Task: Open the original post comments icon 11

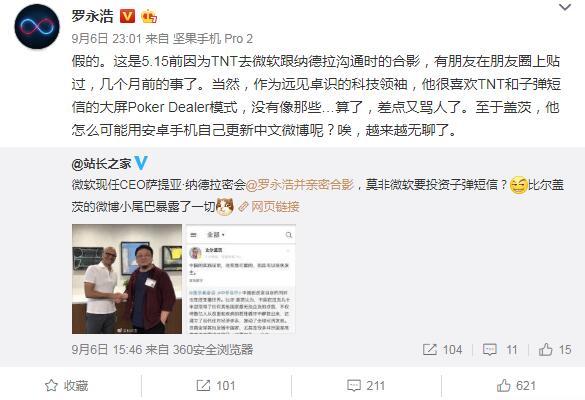Action: [x=500, y=350]
